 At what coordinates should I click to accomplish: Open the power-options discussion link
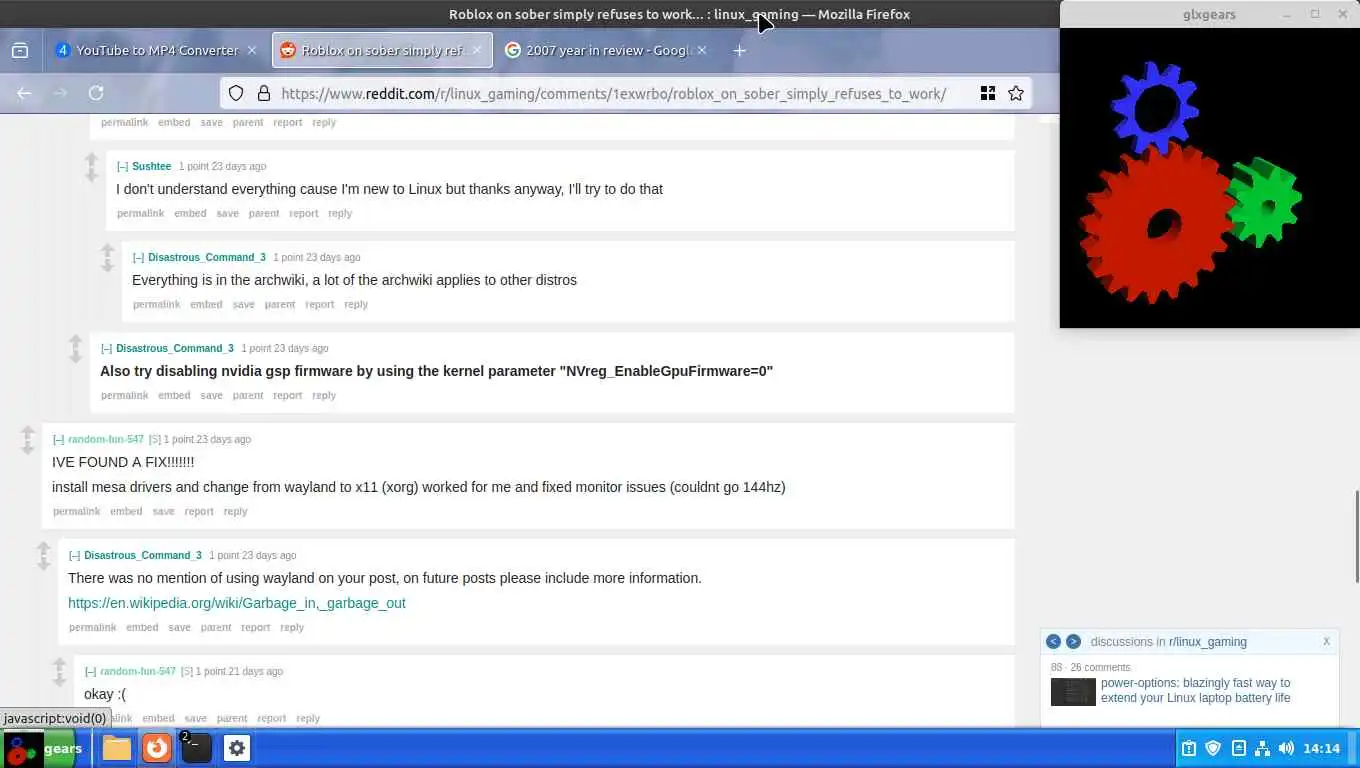1195,690
